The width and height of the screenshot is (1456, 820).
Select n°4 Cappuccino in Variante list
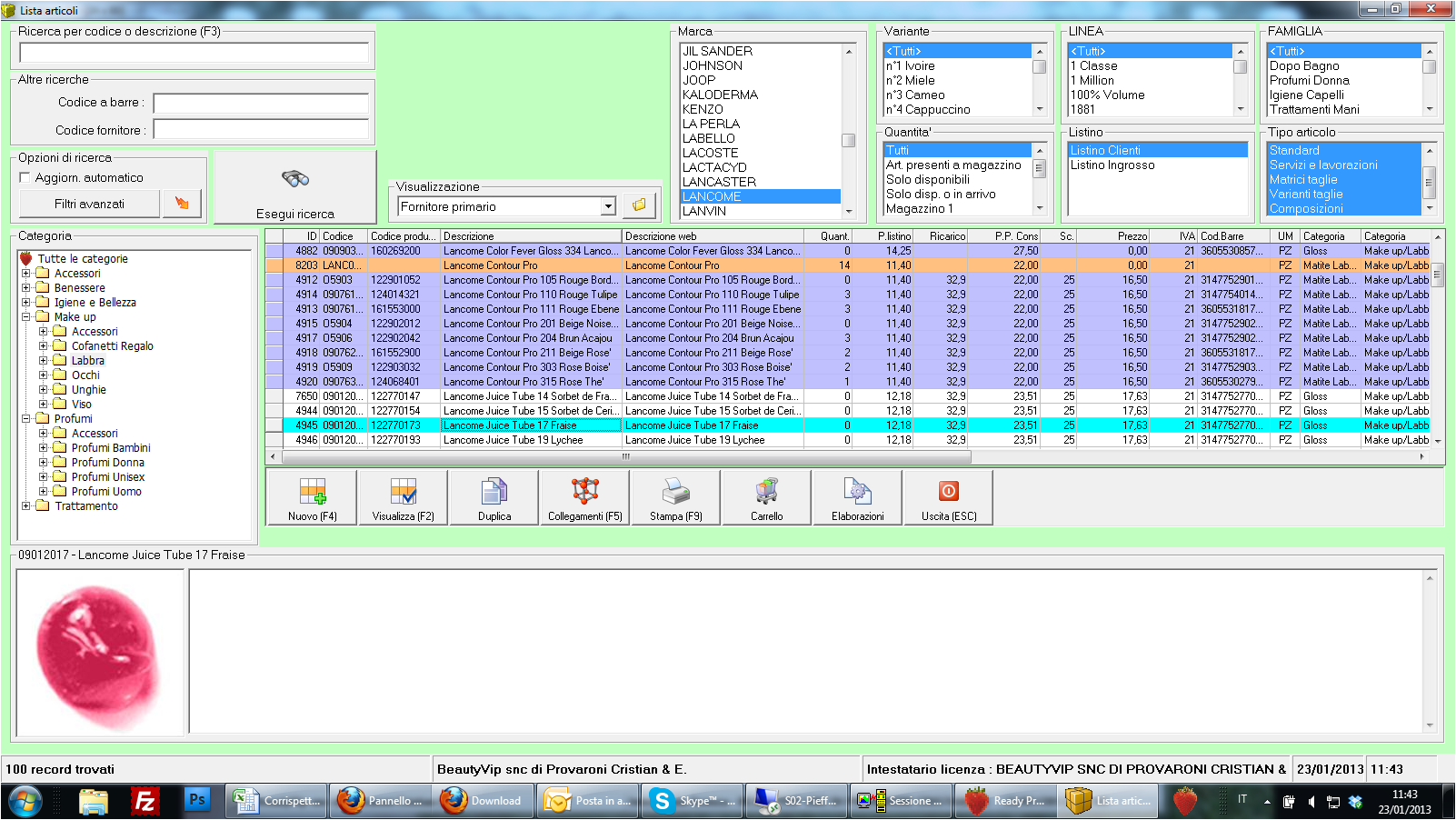958,109
